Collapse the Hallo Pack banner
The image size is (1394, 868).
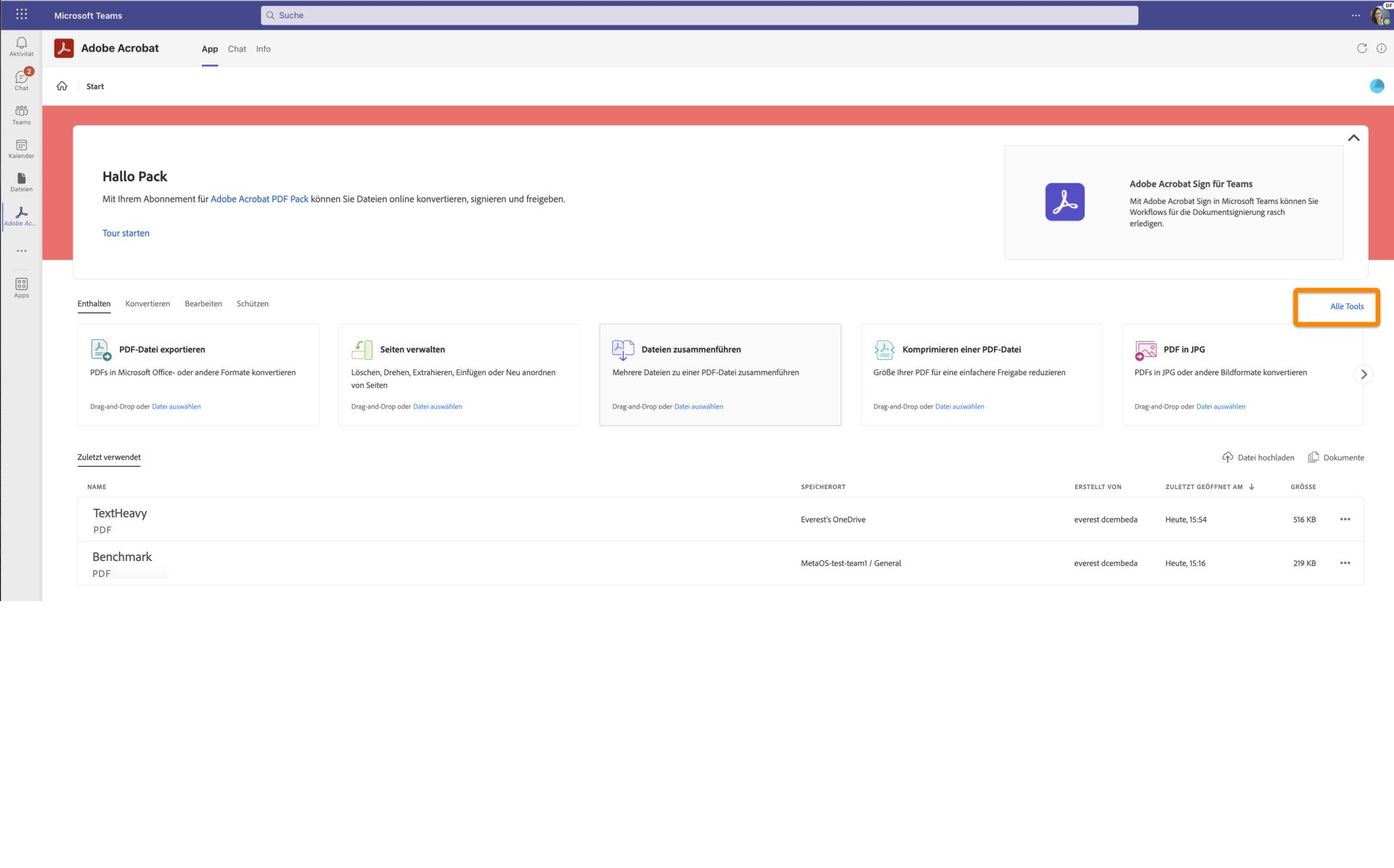coord(1353,138)
